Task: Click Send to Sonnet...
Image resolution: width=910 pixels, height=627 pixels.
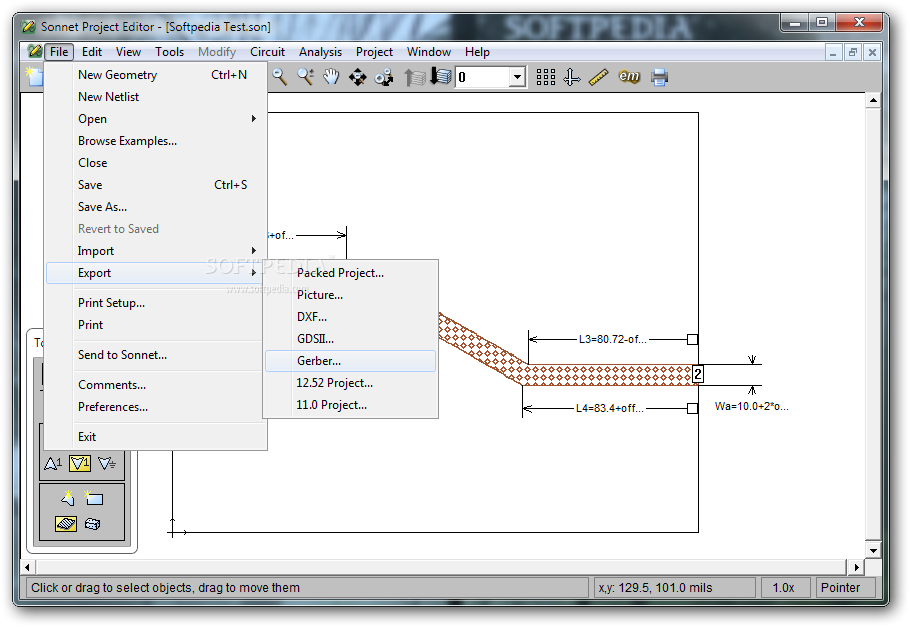Action: coord(156,355)
